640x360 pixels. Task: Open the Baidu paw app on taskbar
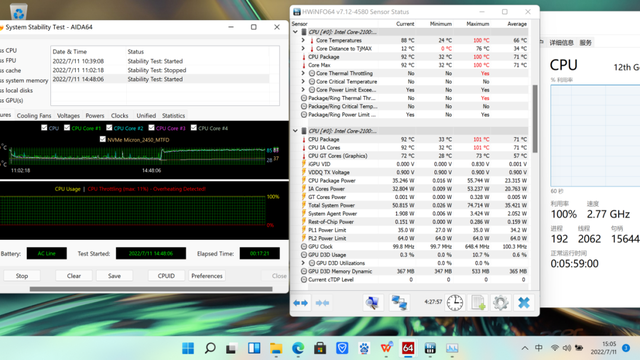(x=364, y=348)
